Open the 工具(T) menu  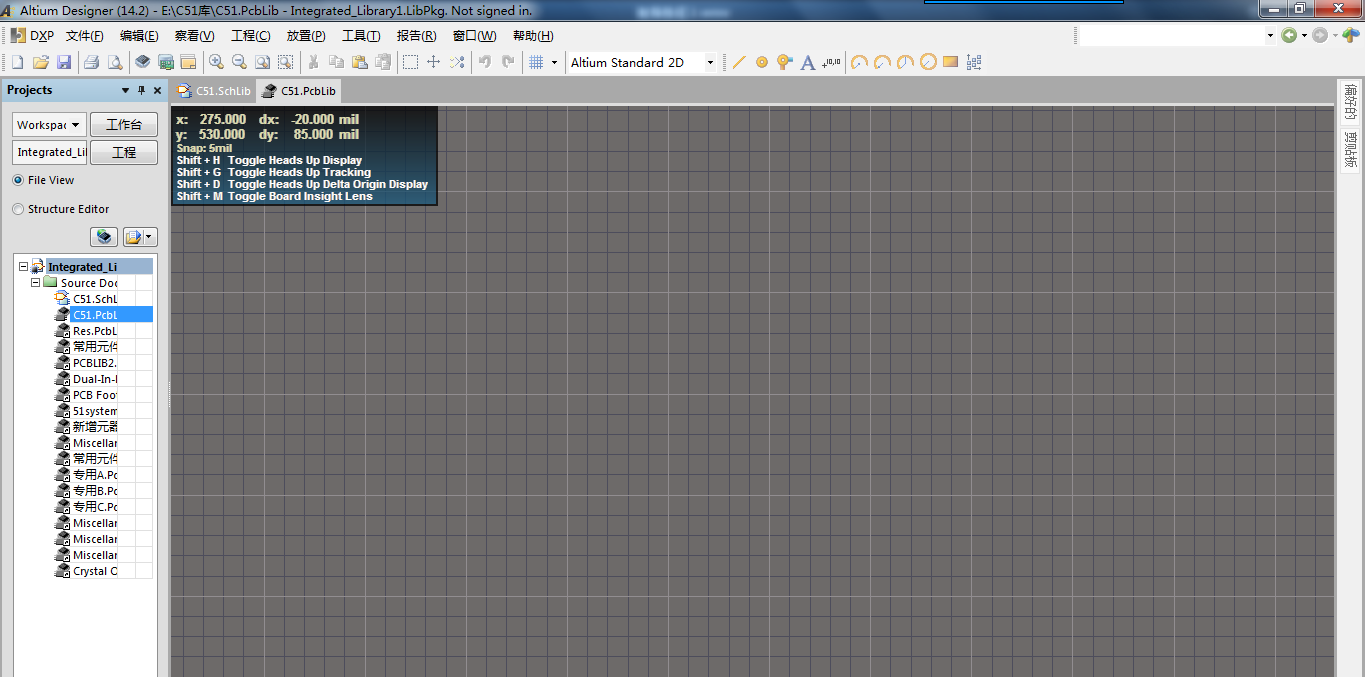pos(361,35)
